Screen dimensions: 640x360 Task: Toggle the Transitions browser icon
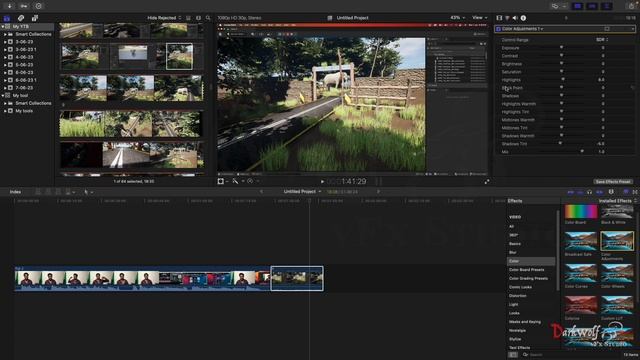click(635, 192)
